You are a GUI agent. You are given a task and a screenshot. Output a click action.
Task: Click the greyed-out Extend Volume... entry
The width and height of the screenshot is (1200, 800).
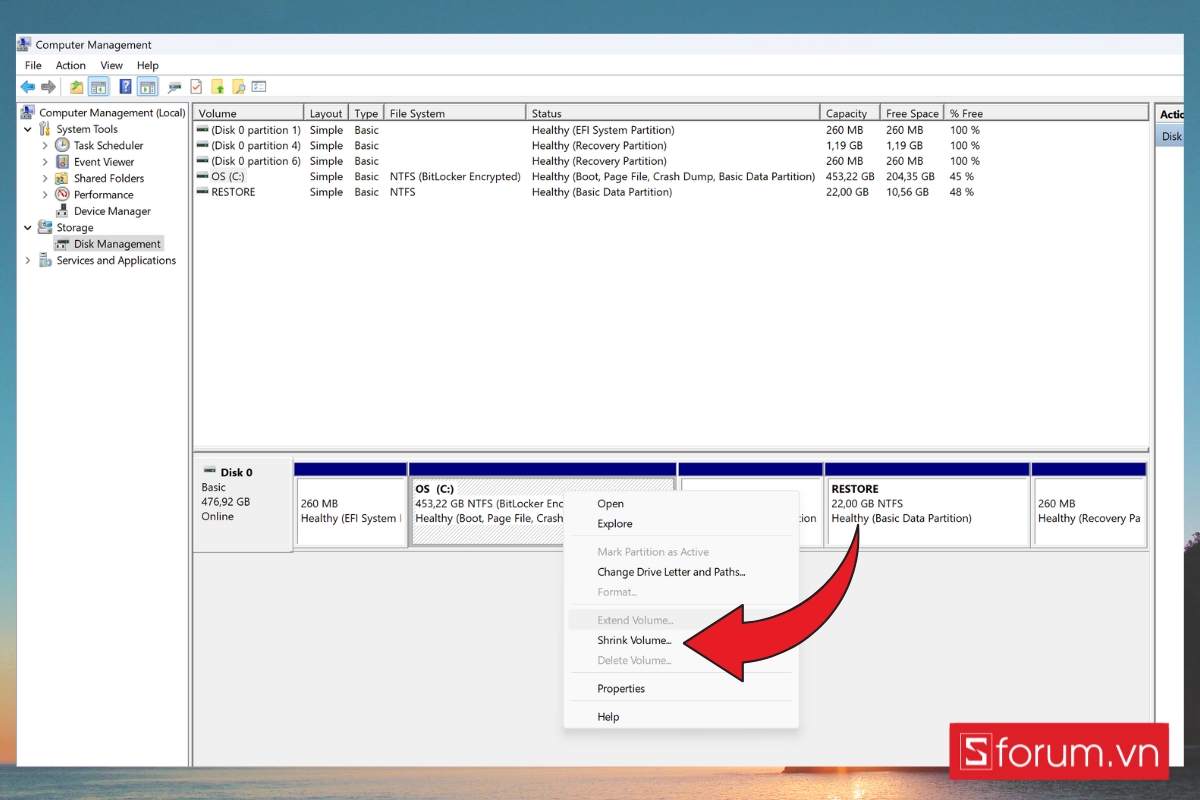[x=682, y=620]
